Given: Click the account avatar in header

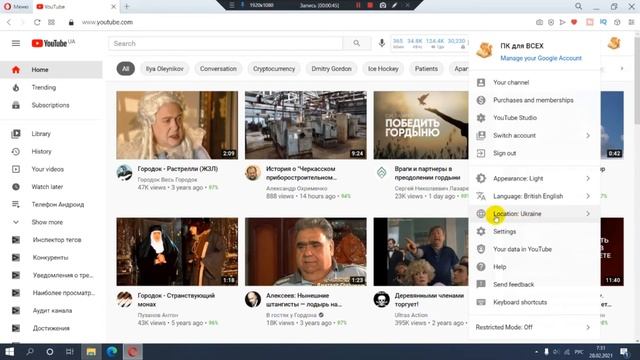Looking at the screenshot, I should [614, 43].
